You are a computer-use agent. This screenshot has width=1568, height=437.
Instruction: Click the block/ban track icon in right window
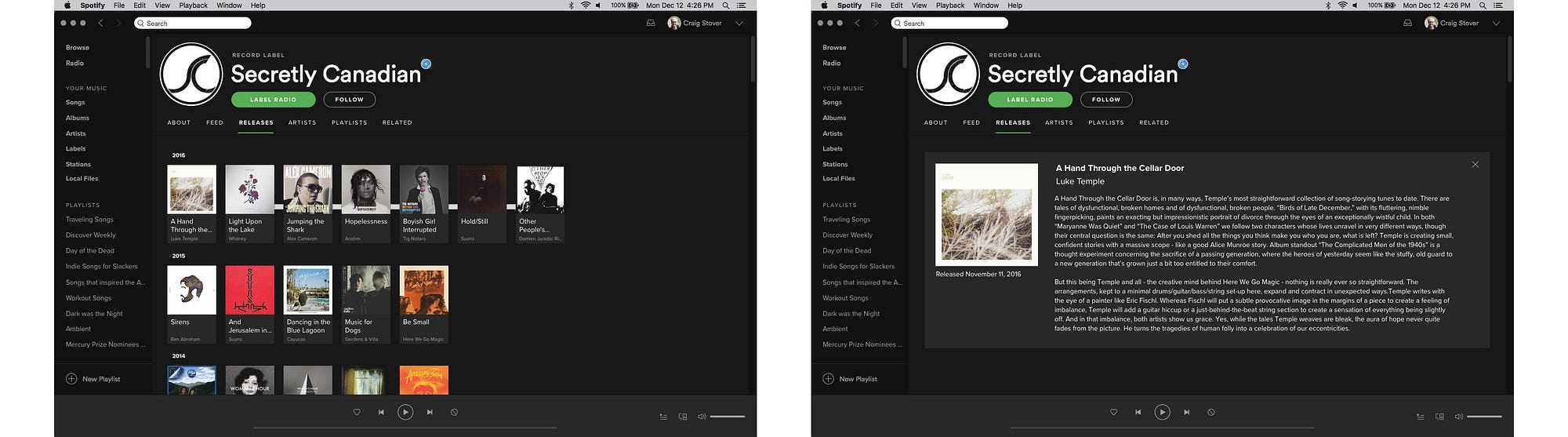coord(1210,412)
